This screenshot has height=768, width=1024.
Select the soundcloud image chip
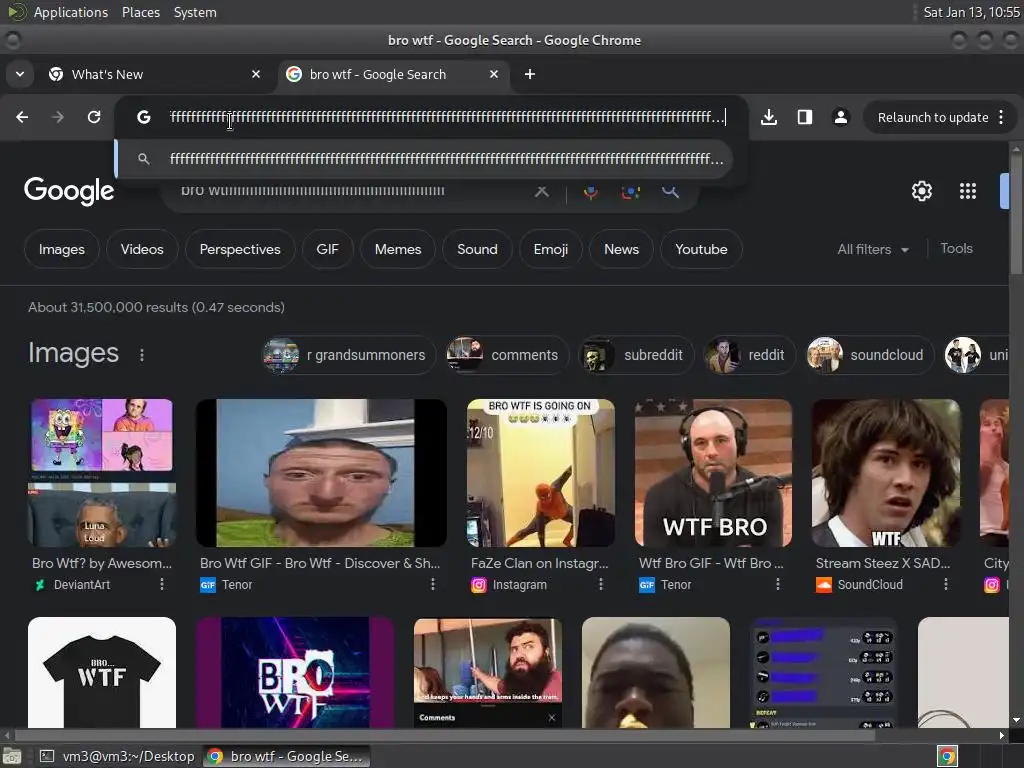pyautogui.click(x=869, y=355)
